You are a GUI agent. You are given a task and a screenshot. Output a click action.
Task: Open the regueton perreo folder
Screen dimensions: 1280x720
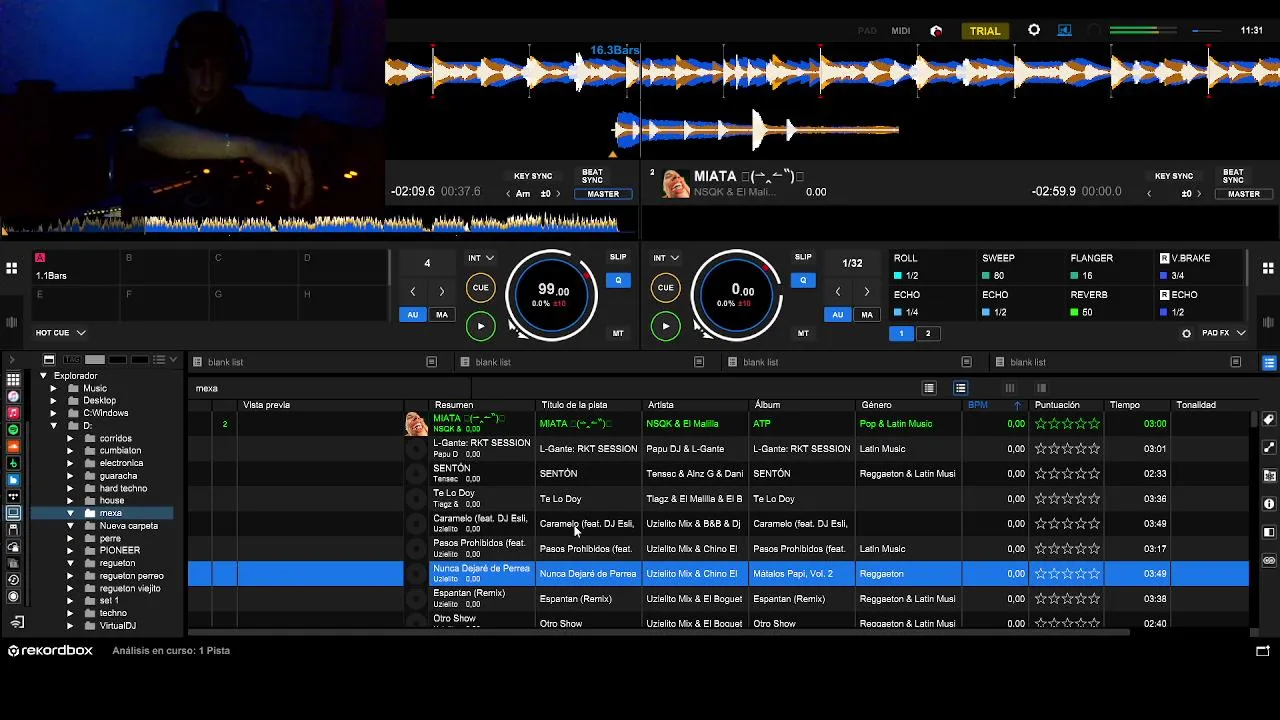(x=131, y=576)
